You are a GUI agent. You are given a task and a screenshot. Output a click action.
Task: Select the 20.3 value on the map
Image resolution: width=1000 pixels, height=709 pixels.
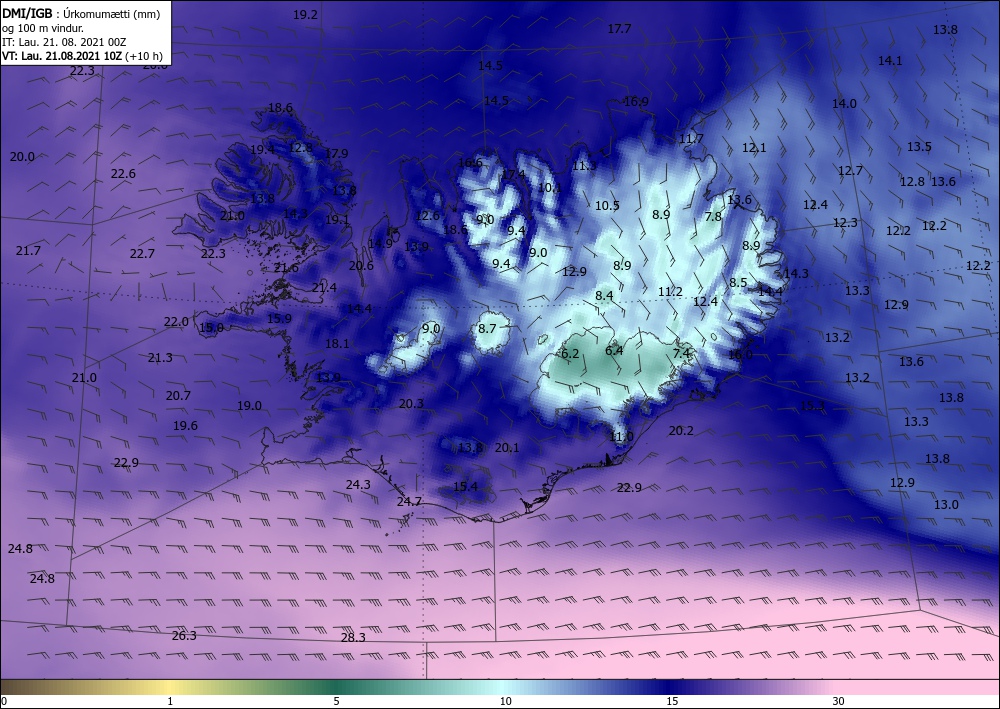tap(411, 403)
